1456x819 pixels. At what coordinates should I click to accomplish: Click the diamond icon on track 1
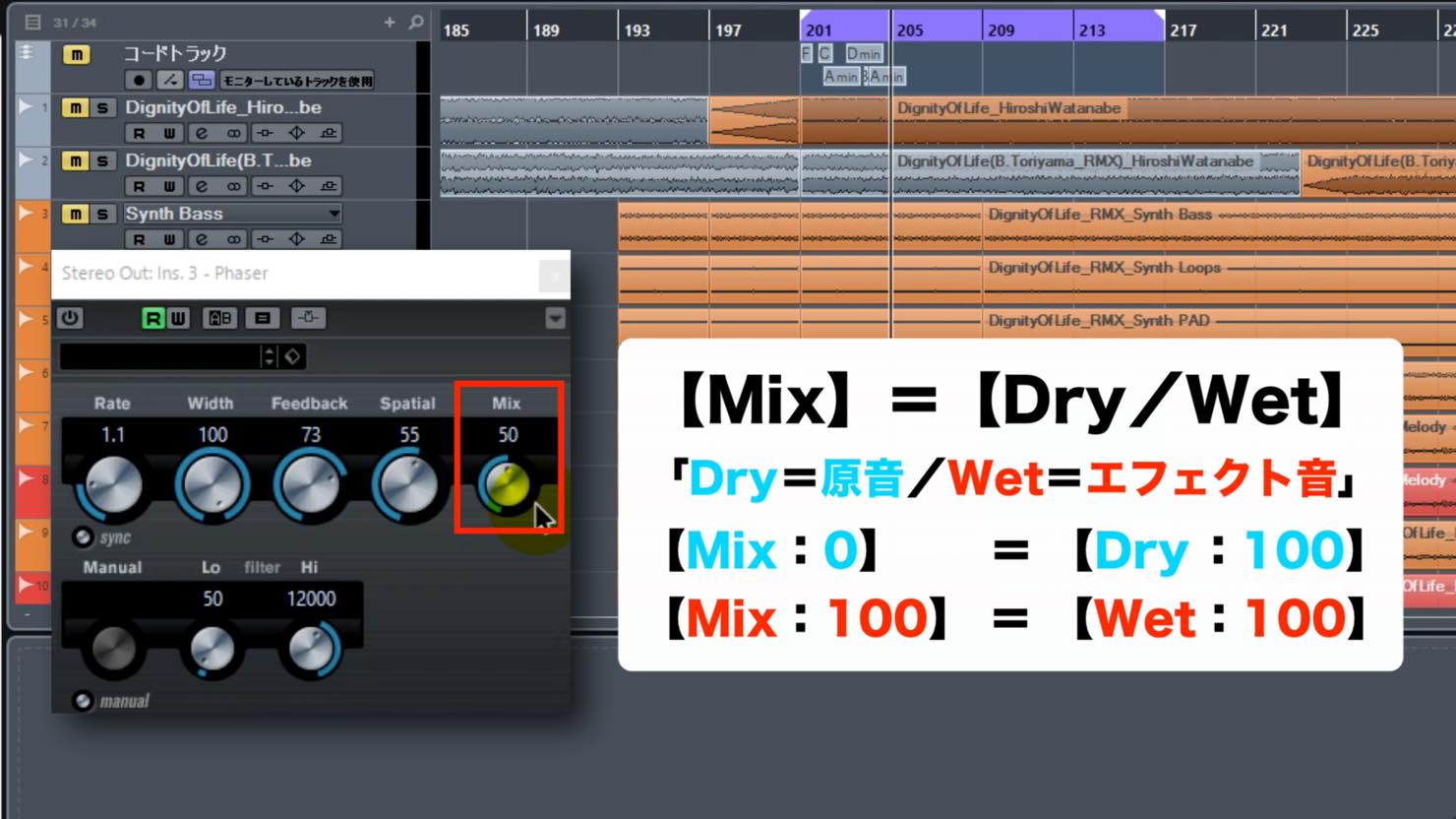tap(297, 133)
